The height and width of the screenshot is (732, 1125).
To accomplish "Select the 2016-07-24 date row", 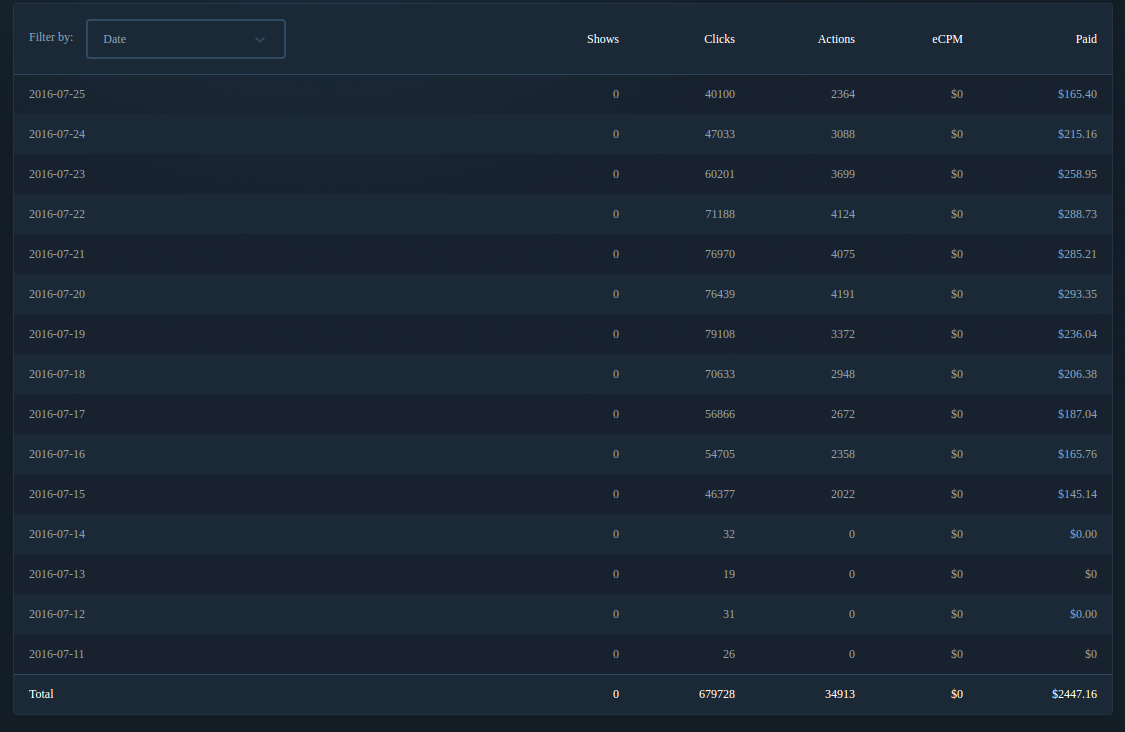I will click(x=562, y=134).
